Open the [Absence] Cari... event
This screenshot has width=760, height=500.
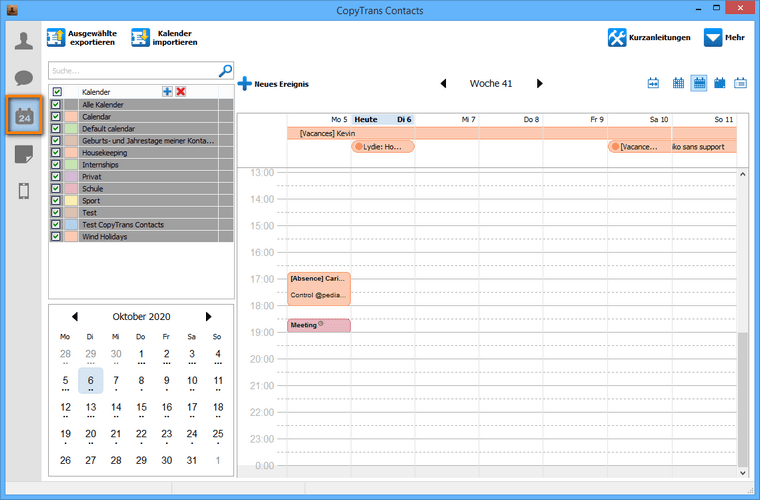tap(318, 289)
